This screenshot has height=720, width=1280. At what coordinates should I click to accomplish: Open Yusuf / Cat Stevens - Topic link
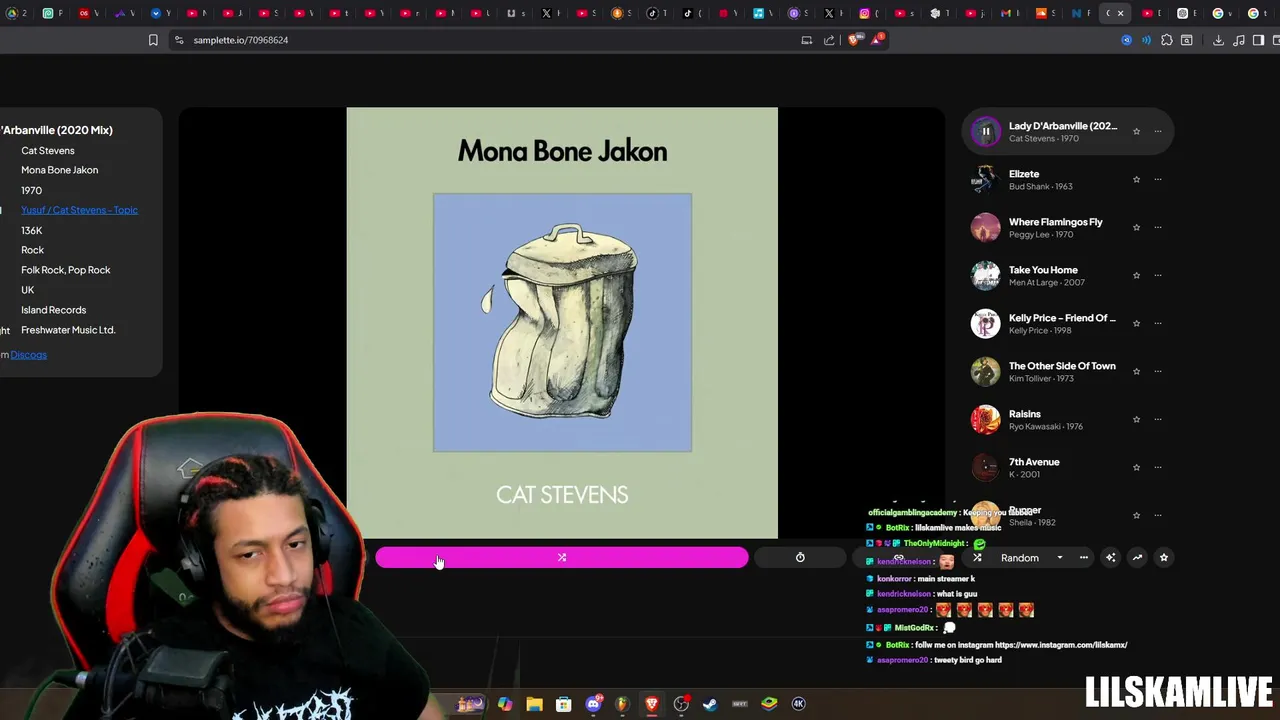click(79, 210)
